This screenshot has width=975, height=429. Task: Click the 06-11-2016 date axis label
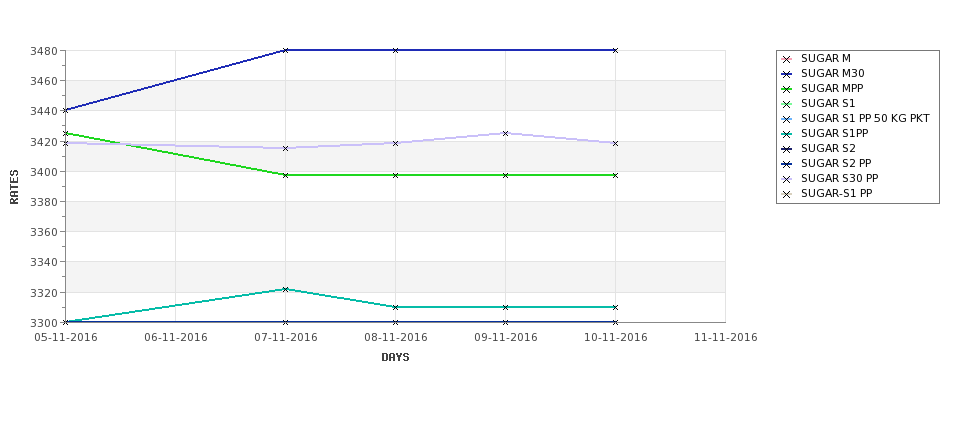click(175, 338)
